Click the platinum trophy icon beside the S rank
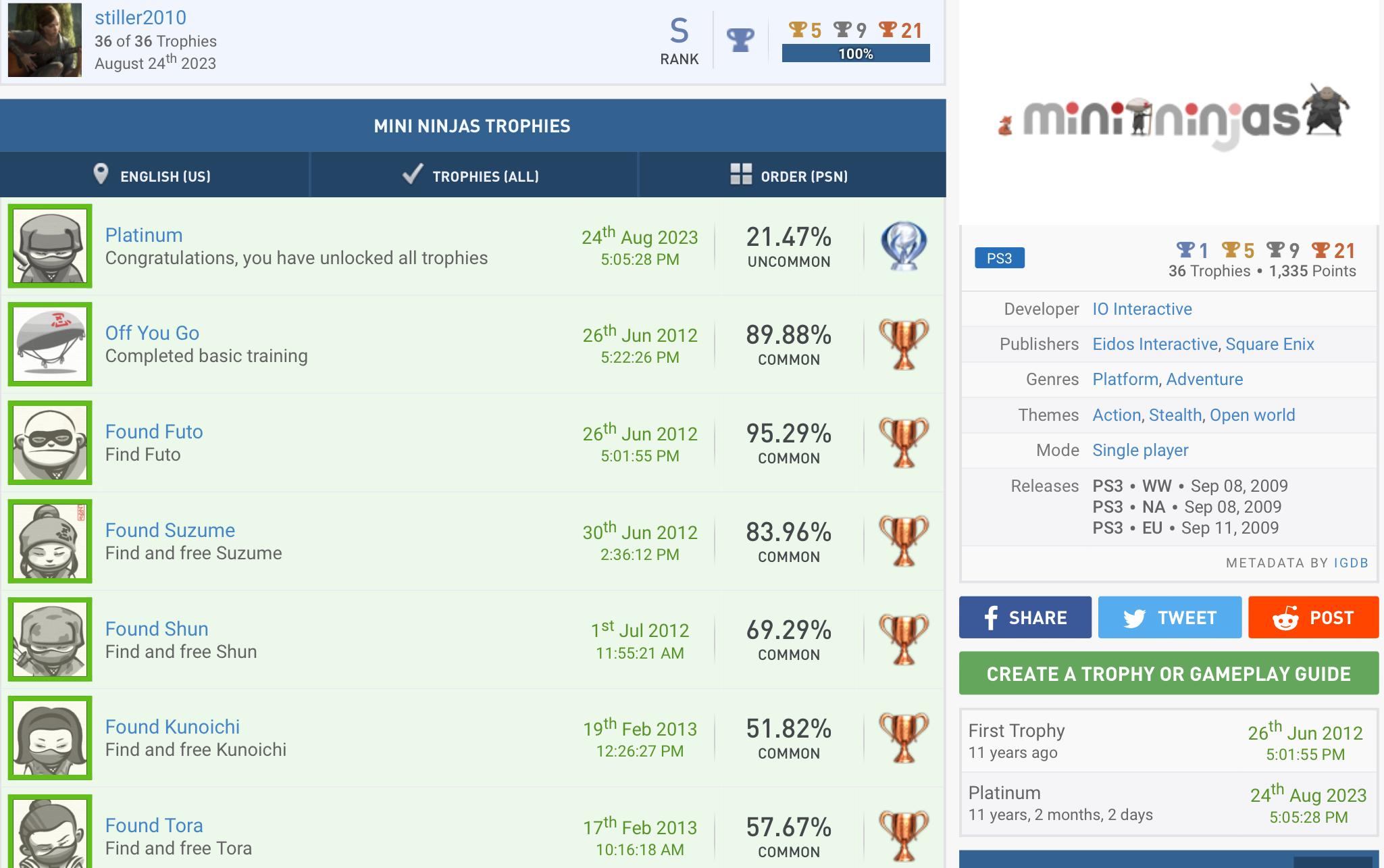The height and width of the screenshot is (868, 1384). 740,40
